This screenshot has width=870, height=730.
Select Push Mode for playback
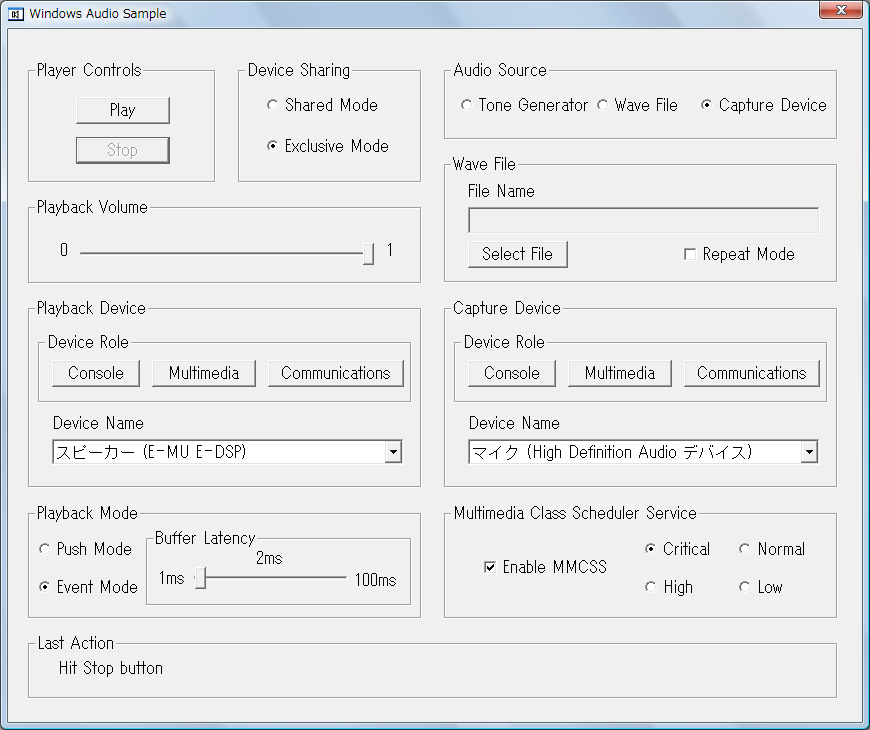pyautogui.click(x=44, y=550)
